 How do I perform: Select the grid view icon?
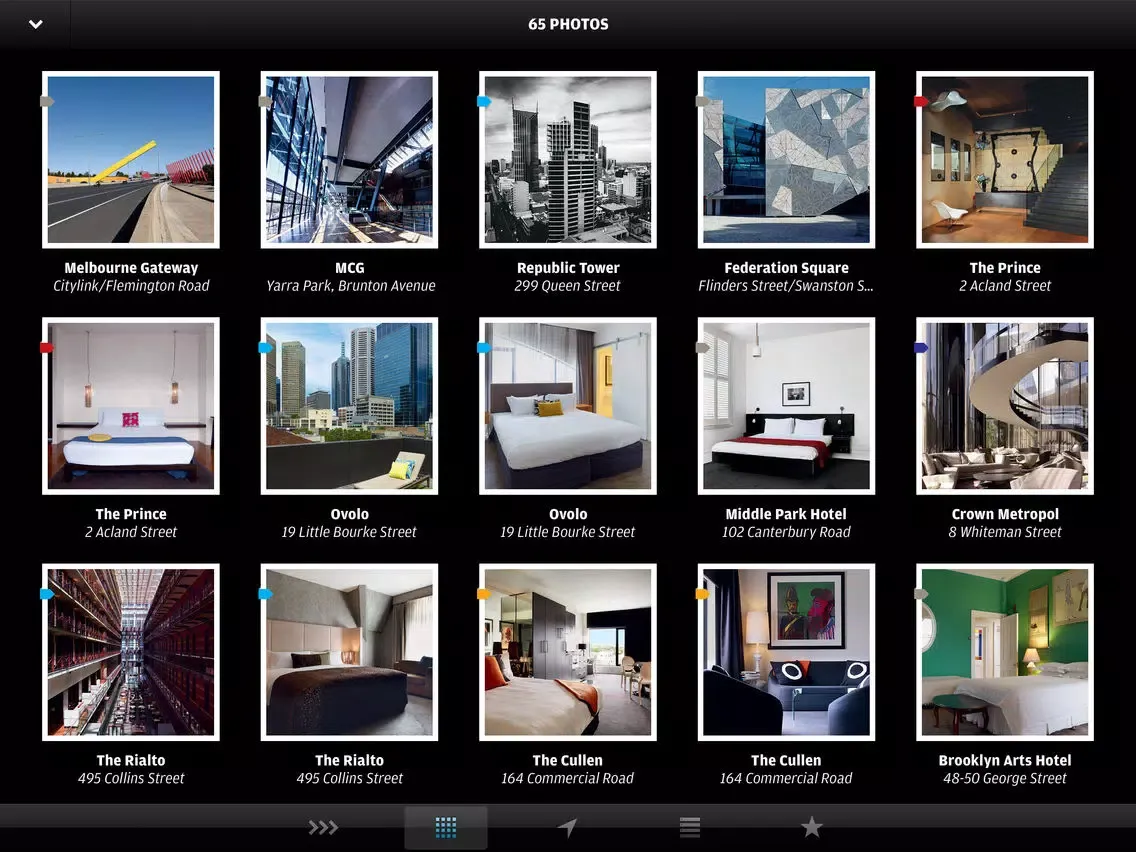(x=446, y=827)
